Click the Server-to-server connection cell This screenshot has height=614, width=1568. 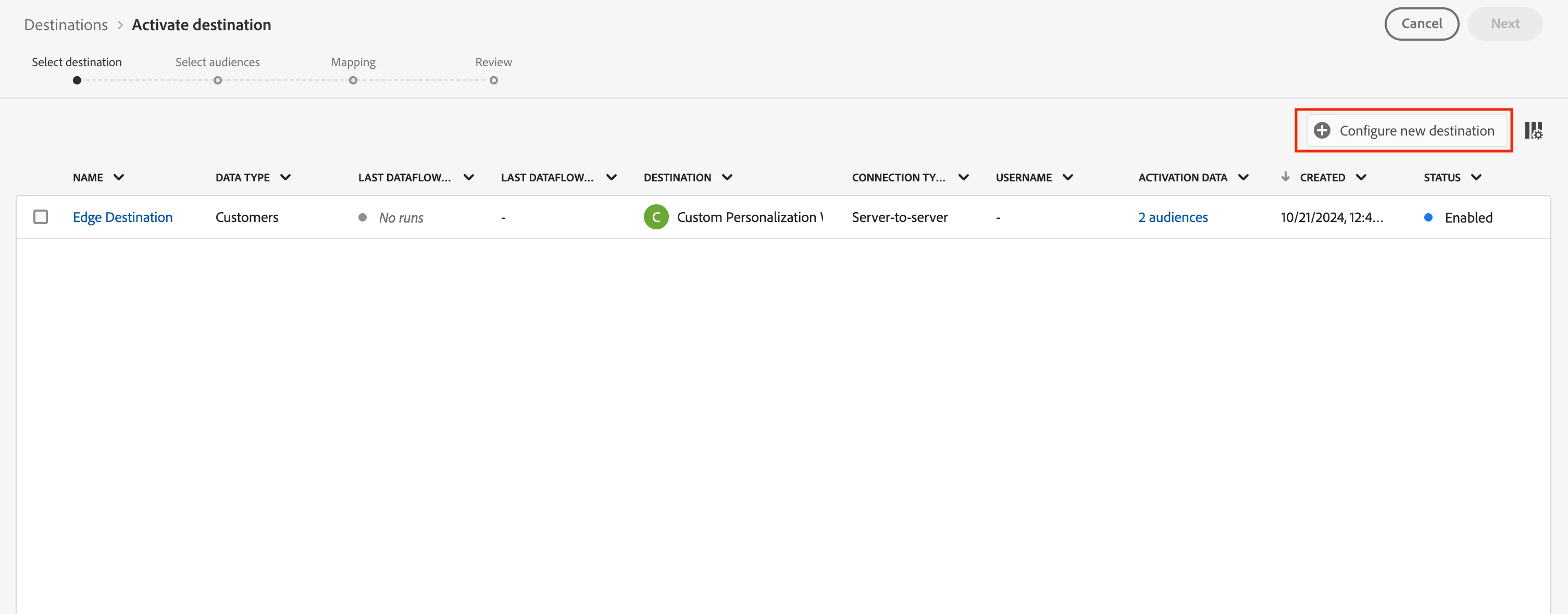tap(900, 217)
